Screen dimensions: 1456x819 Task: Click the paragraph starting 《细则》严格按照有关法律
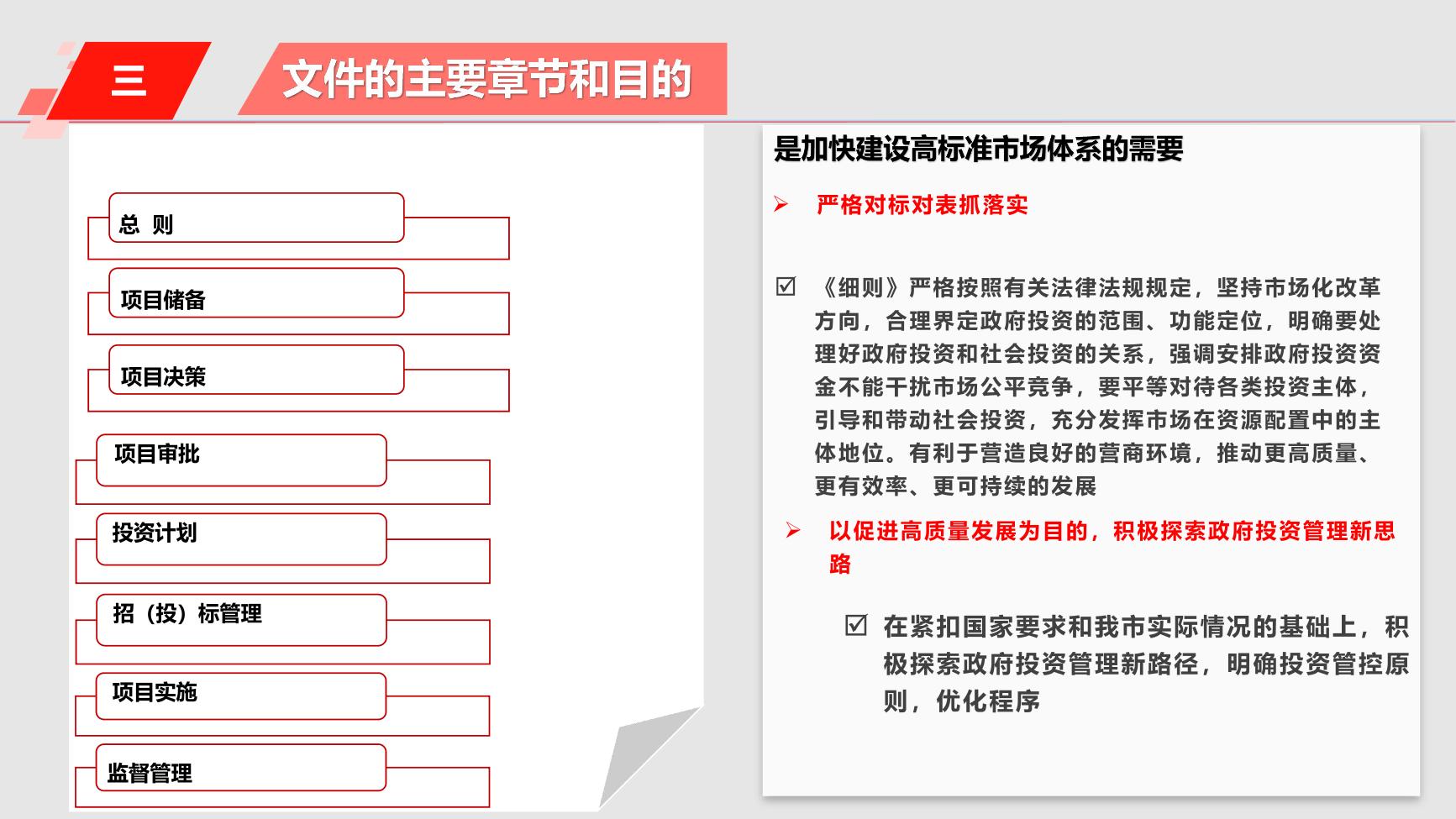pos(1097,386)
